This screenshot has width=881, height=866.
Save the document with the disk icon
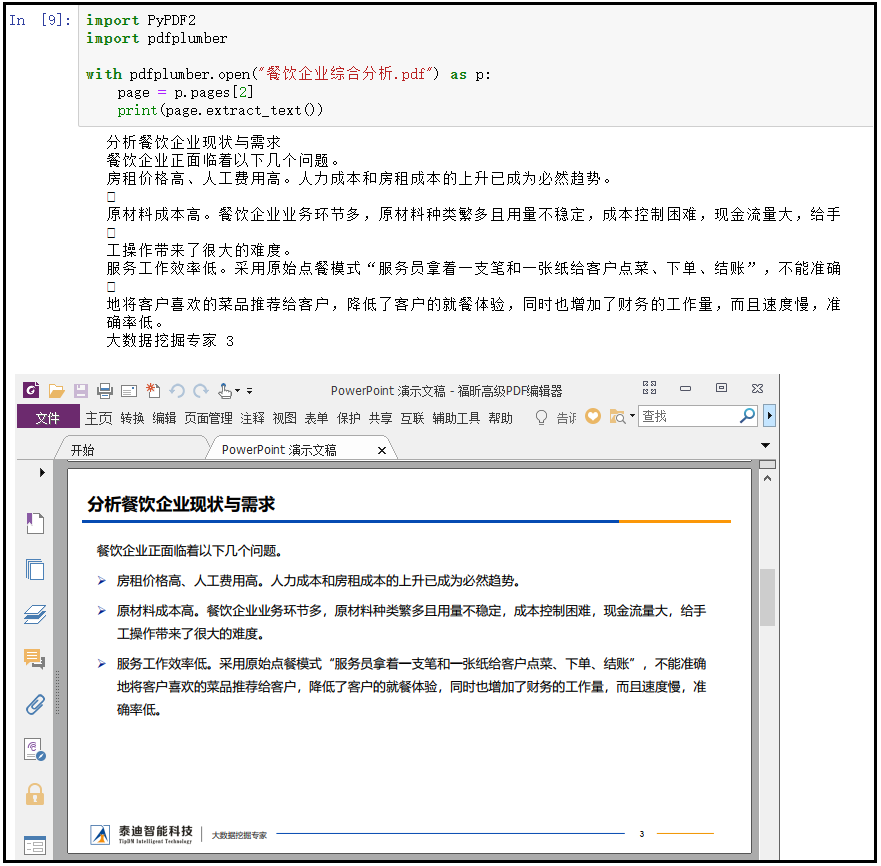tap(81, 390)
